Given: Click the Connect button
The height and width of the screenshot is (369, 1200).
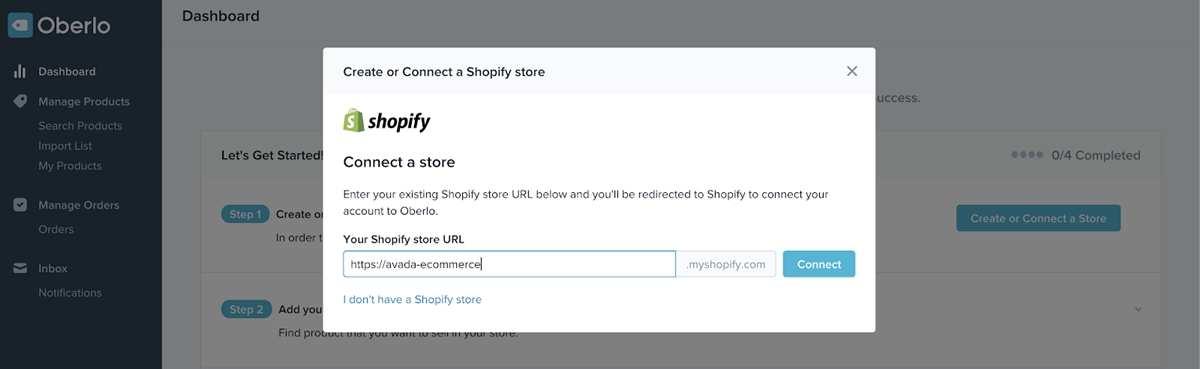Looking at the screenshot, I should tap(819, 264).
